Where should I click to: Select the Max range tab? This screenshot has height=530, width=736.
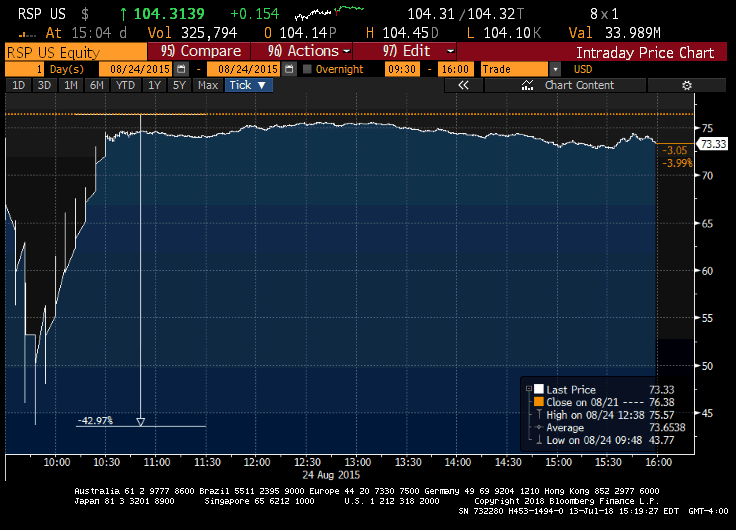208,85
